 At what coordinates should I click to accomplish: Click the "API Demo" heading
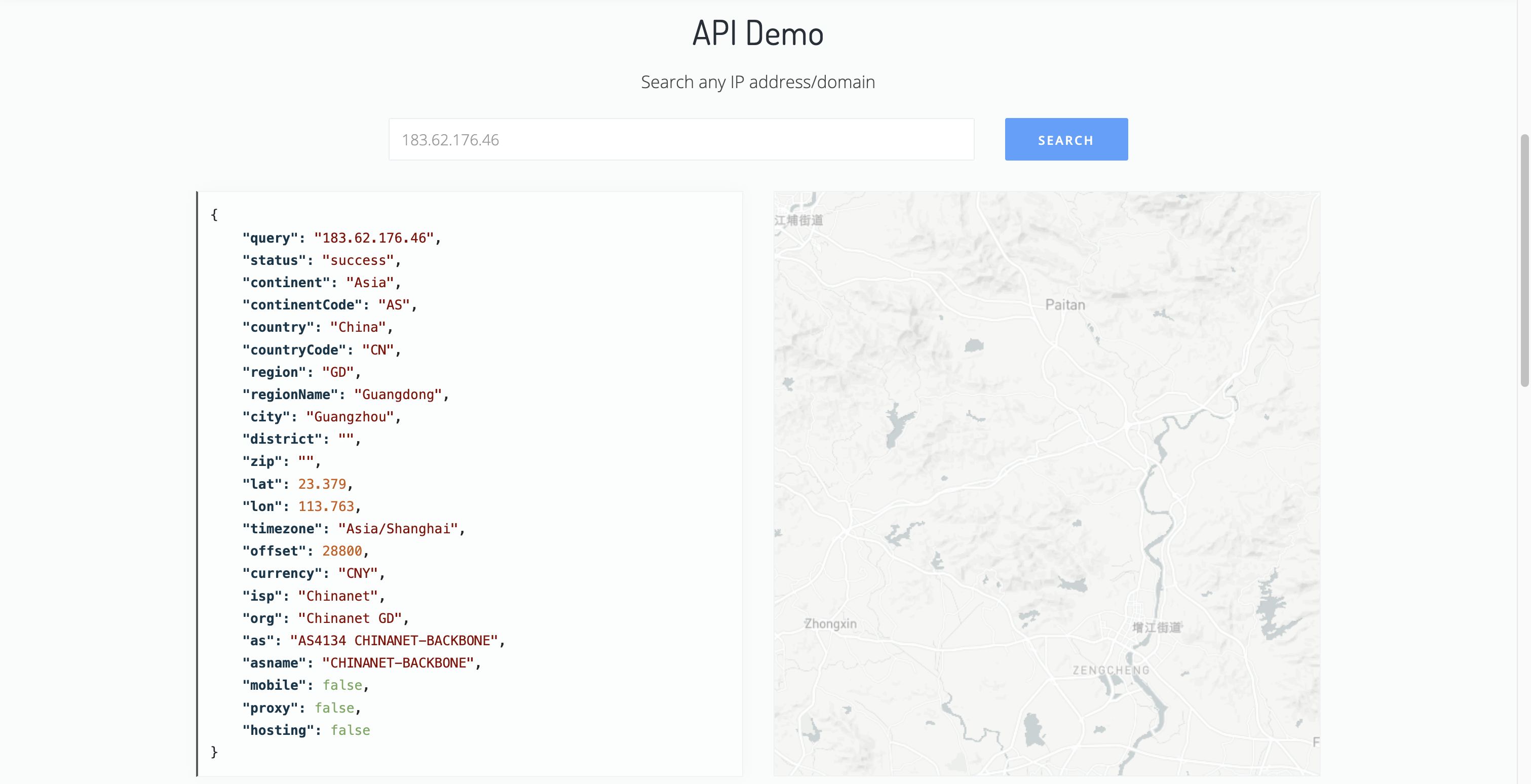click(758, 33)
